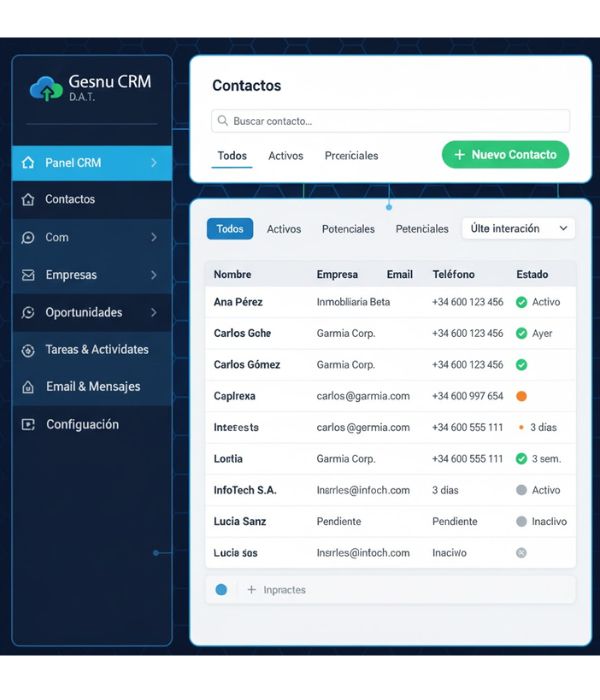
Task: Toggle the orange status dot for Caplrexa
Action: (521, 396)
